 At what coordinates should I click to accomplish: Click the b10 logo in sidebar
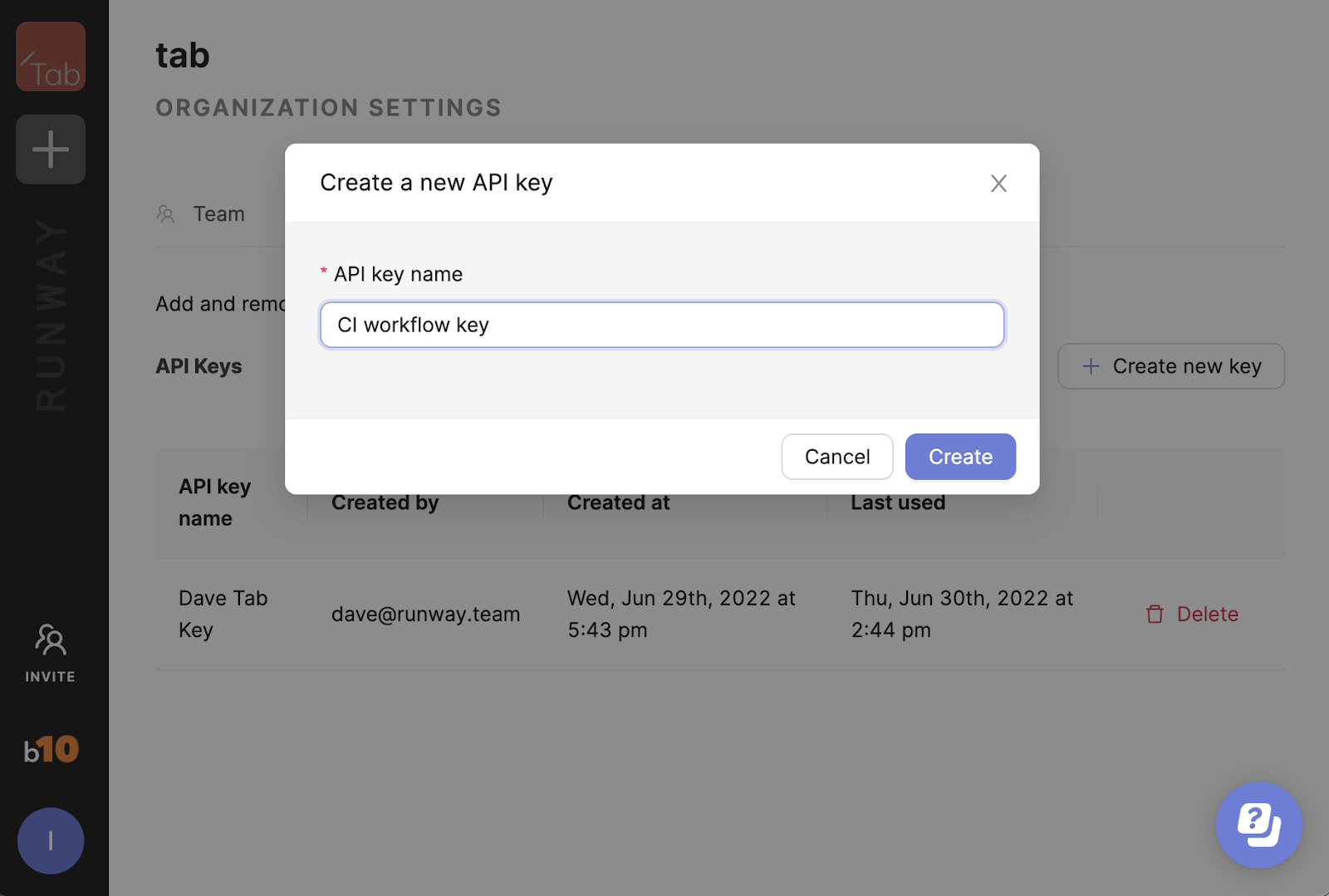[51, 750]
